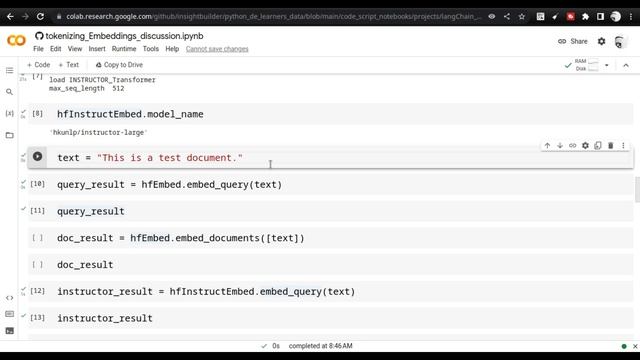This screenshot has height=360, width=640.
Task: Select the query_result output cell [11]
Action: pos(330,211)
